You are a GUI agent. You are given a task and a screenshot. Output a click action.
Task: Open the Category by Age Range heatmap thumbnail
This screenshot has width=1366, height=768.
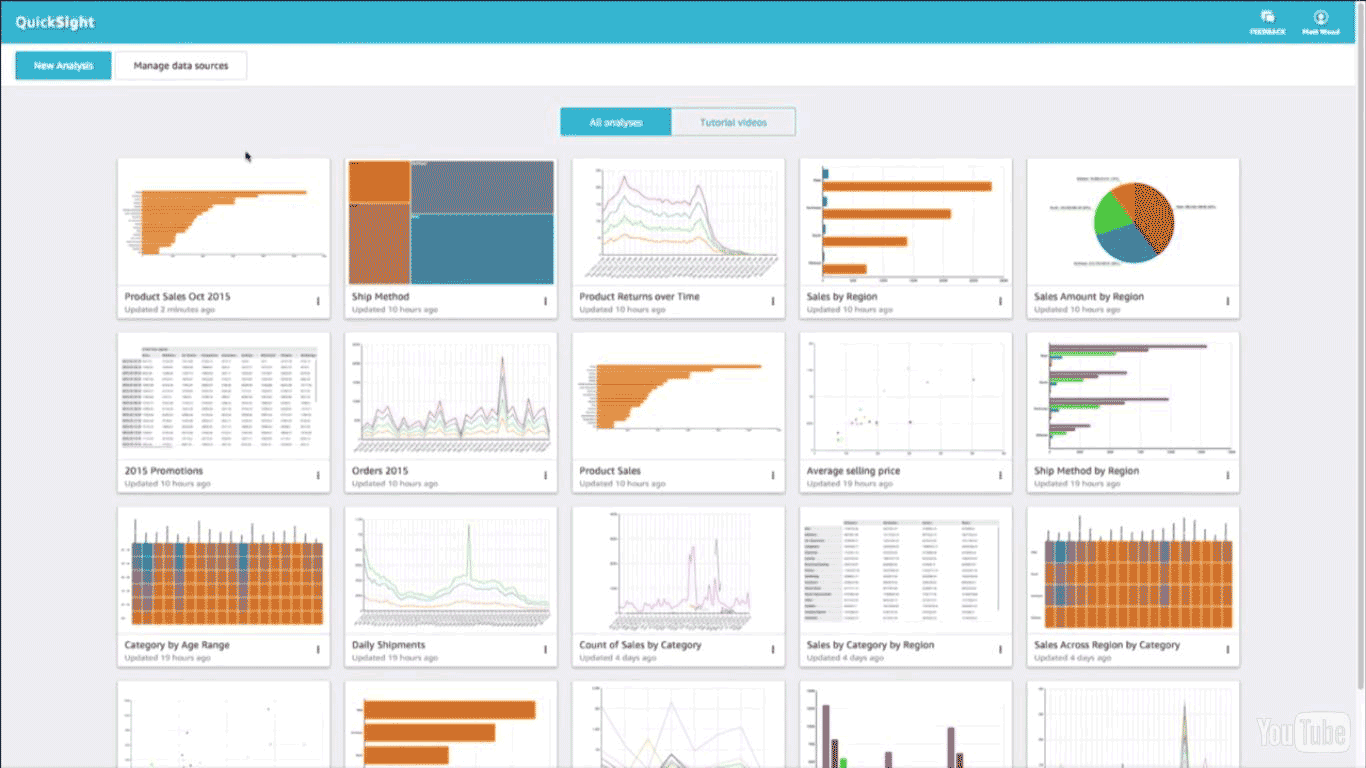[223, 570]
